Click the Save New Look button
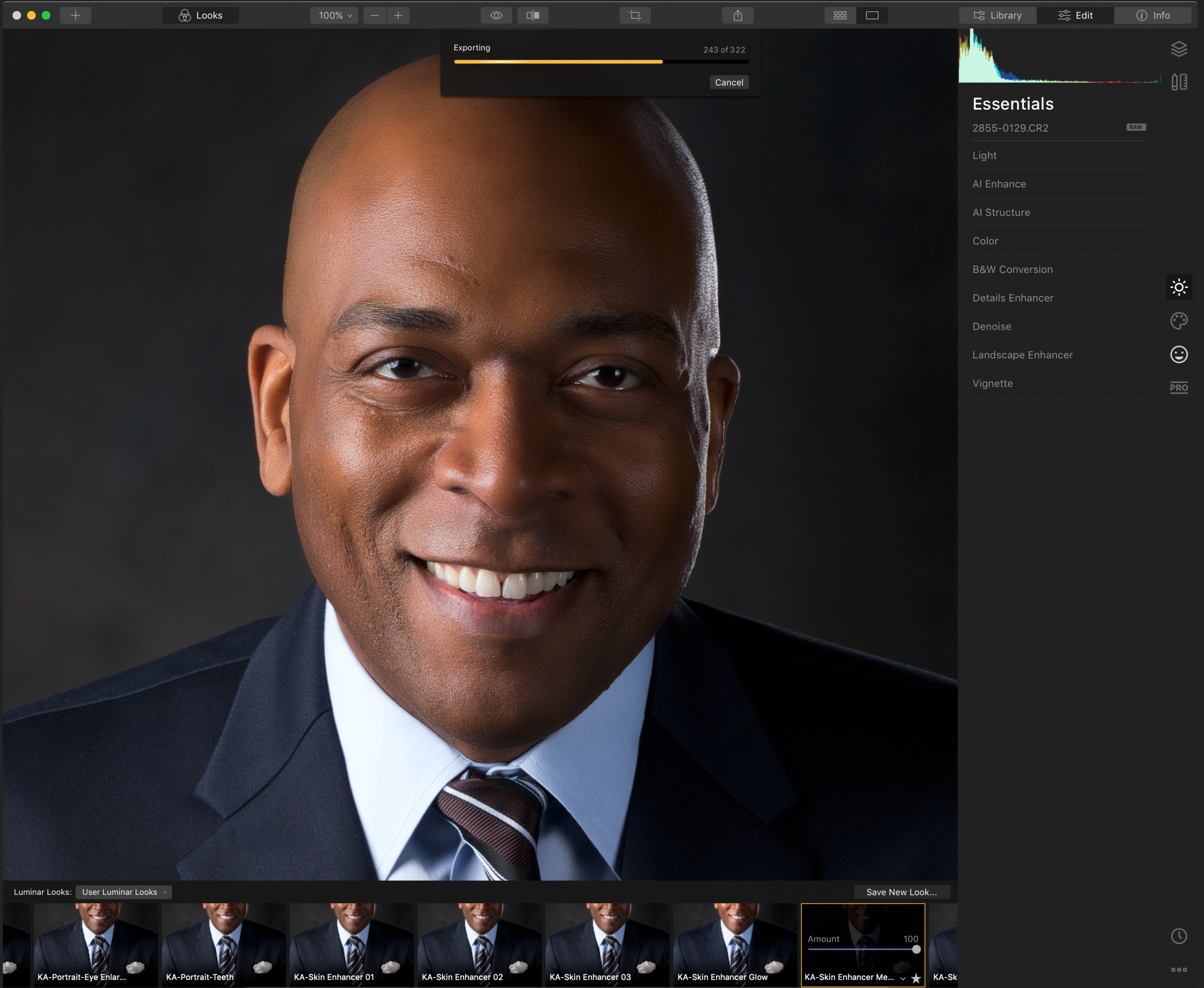The image size is (1204, 988). tap(901, 892)
